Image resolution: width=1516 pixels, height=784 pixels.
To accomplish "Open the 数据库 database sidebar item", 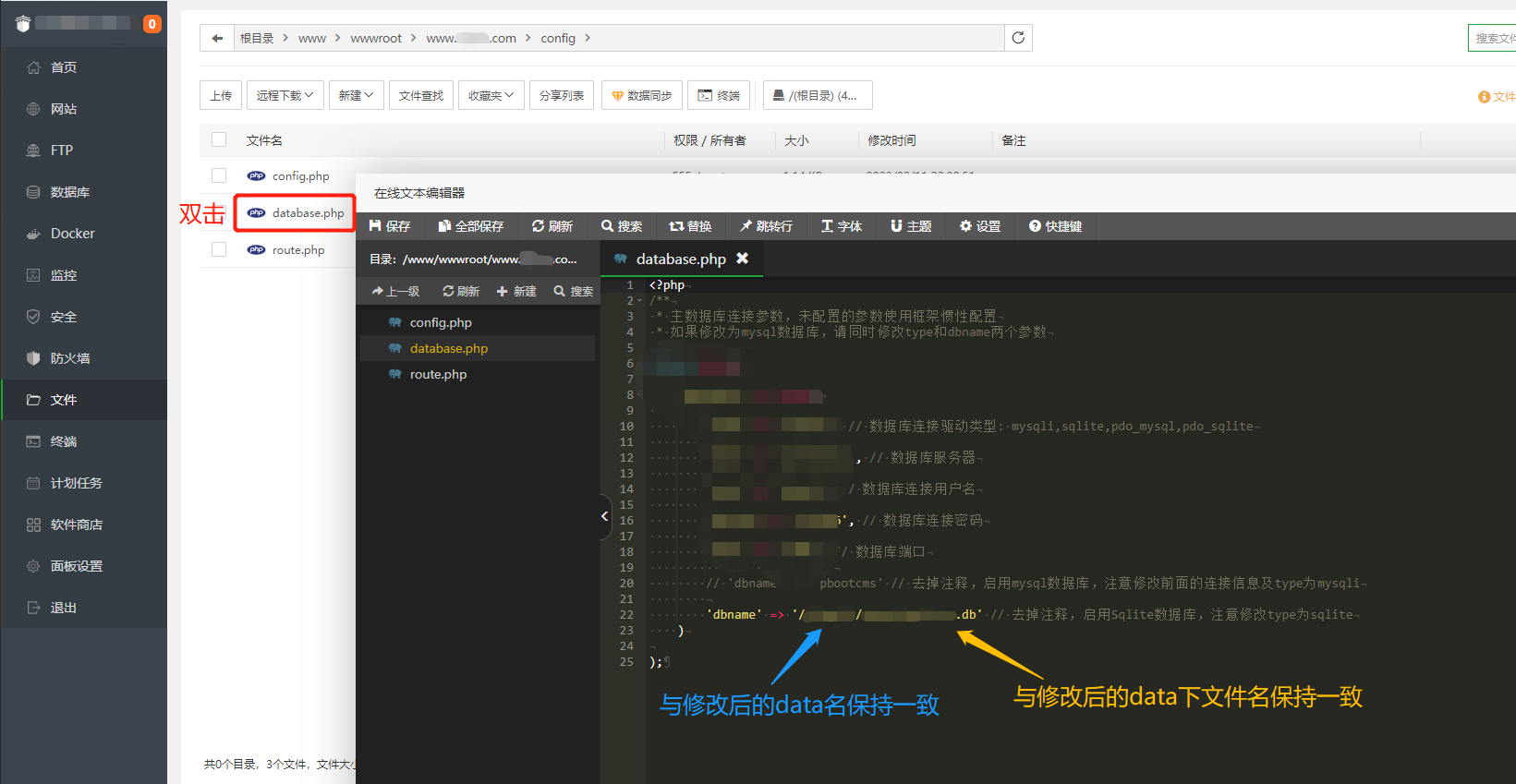I will point(83,192).
